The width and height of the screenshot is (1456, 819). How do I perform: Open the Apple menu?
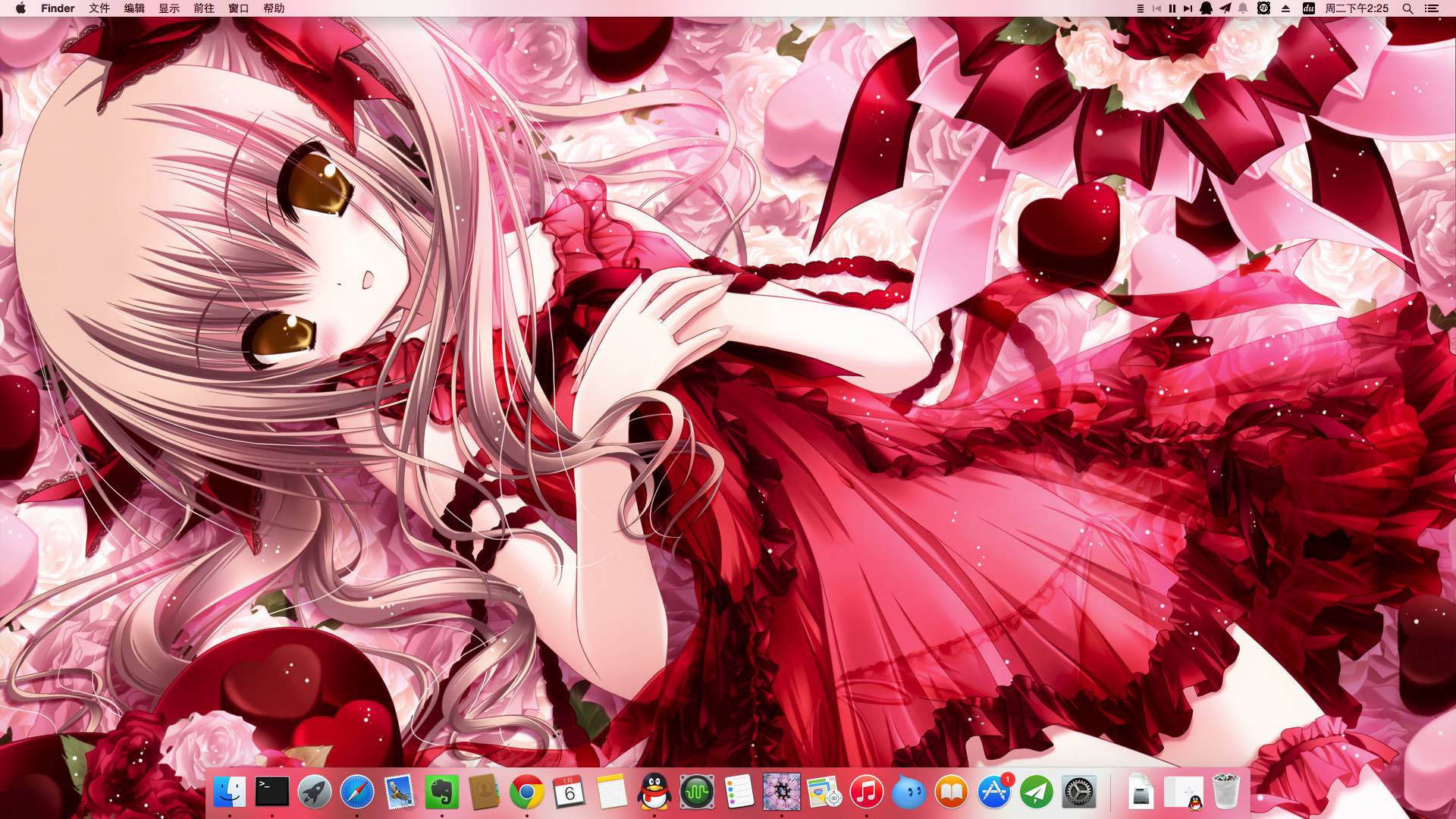[x=20, y=8]
